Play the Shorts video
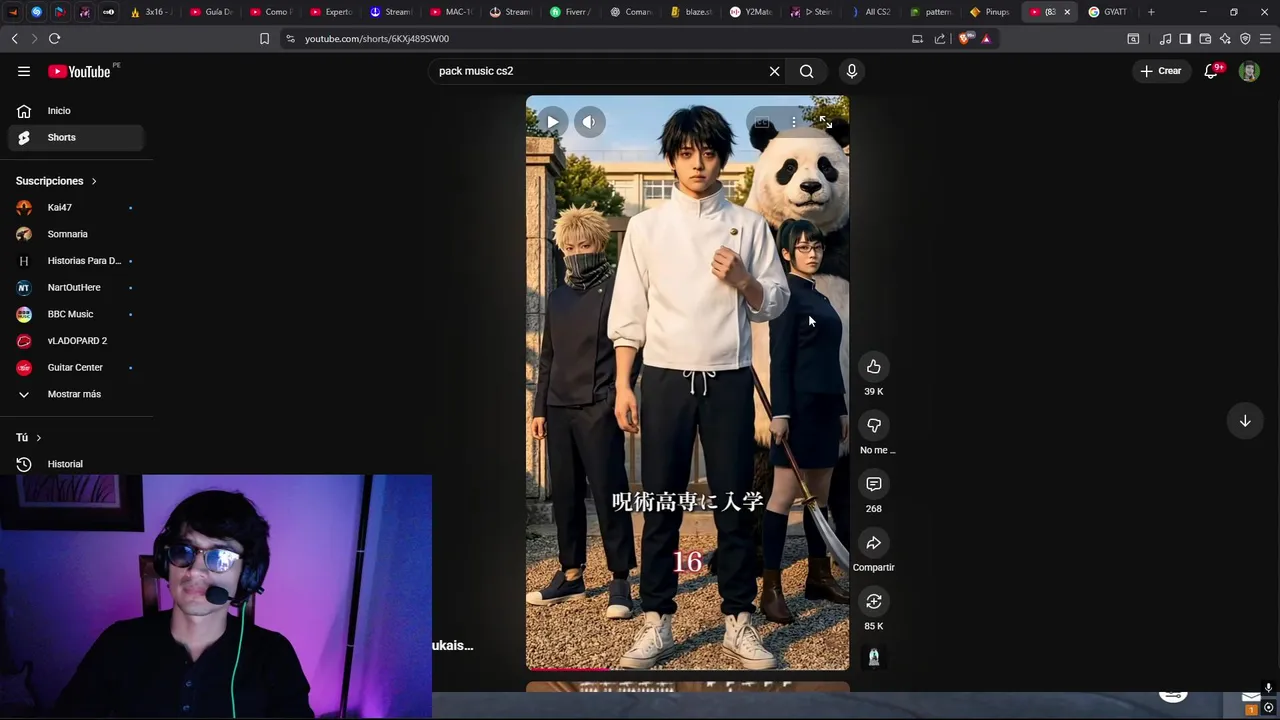 (x=552, y=122)
